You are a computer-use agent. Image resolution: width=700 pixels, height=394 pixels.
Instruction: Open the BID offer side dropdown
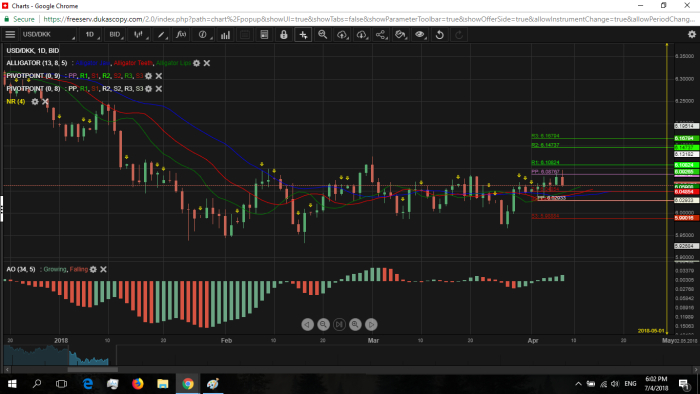point(116,34)
